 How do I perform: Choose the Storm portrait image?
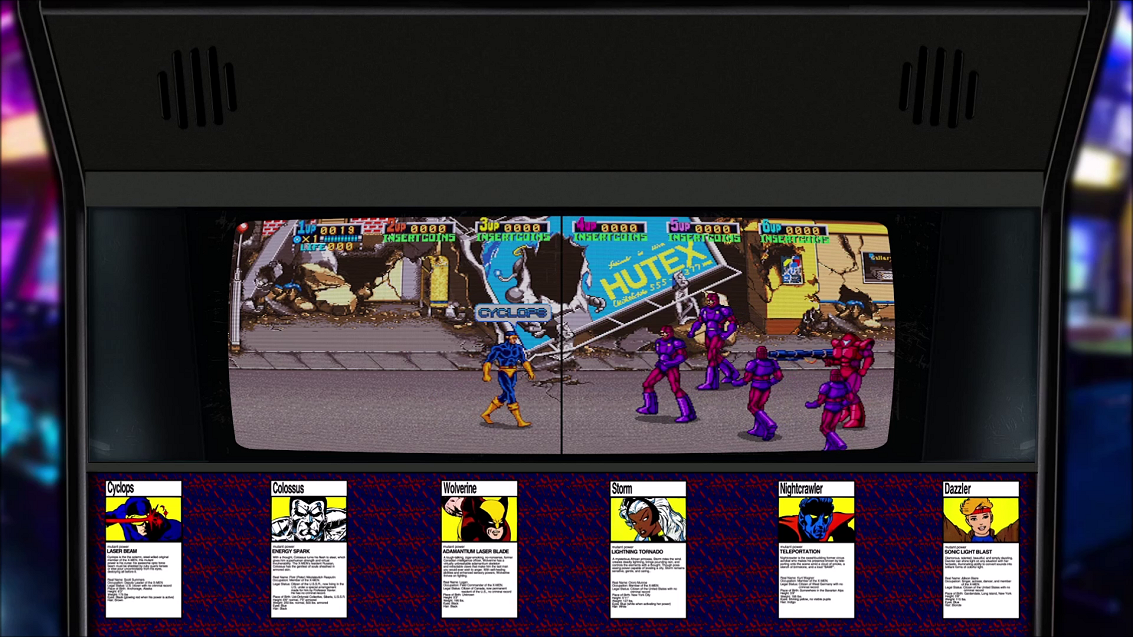point(647,519)
